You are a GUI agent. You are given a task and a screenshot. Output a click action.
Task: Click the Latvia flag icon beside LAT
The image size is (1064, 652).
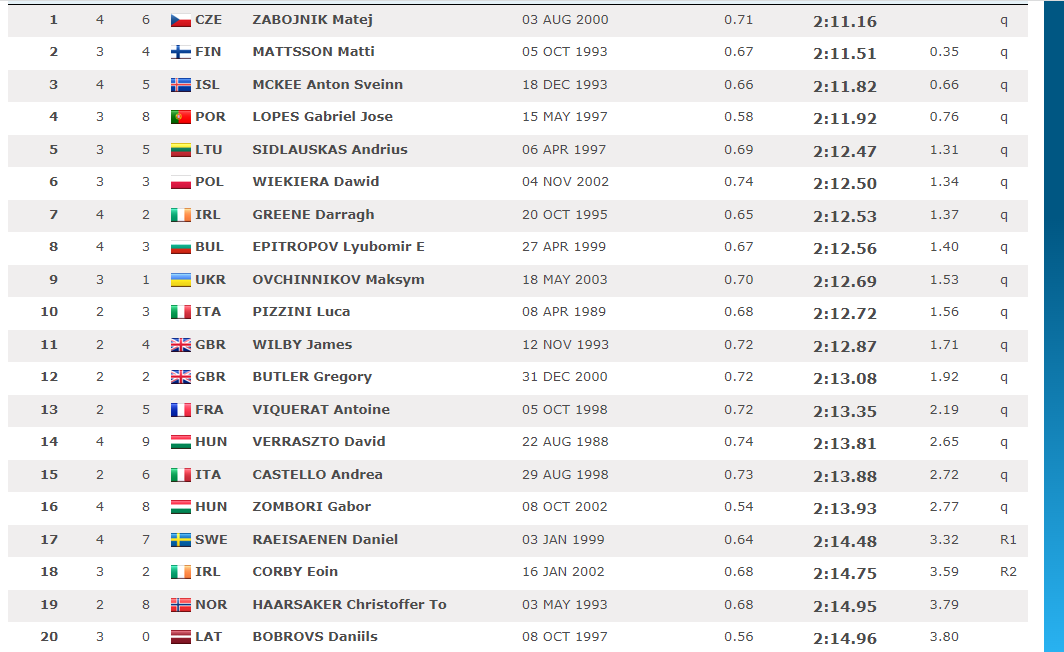(180, 637)
